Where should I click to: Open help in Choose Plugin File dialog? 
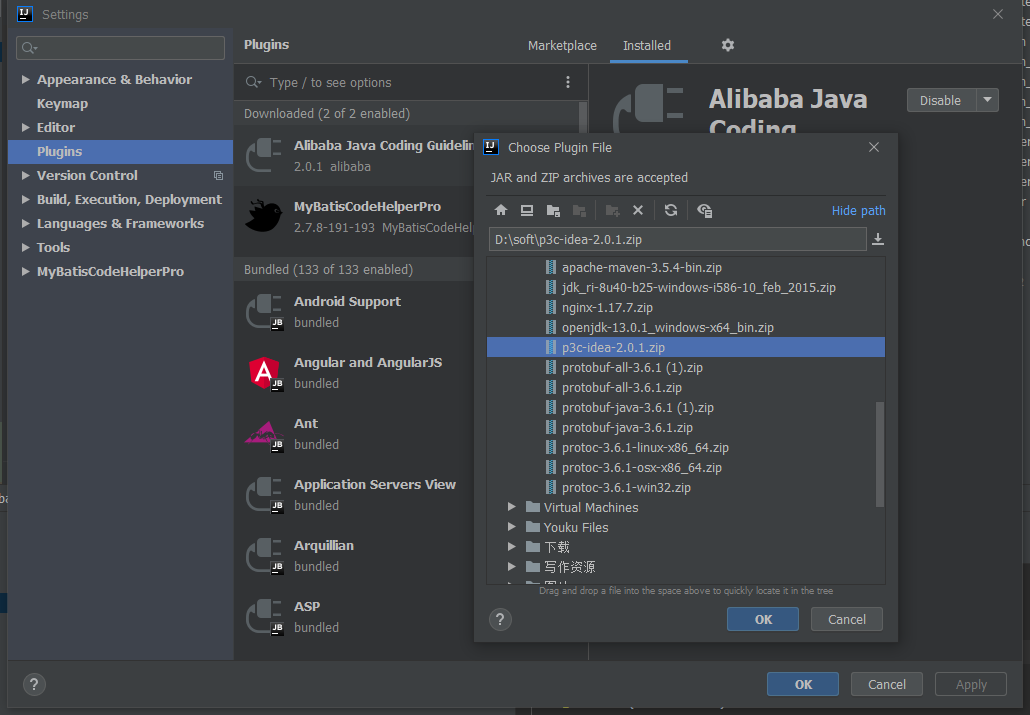(x=500, y=619)
